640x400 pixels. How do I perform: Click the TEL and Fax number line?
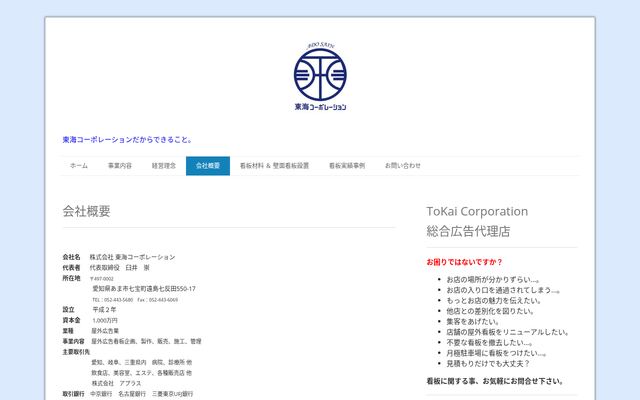click(135, 300)
